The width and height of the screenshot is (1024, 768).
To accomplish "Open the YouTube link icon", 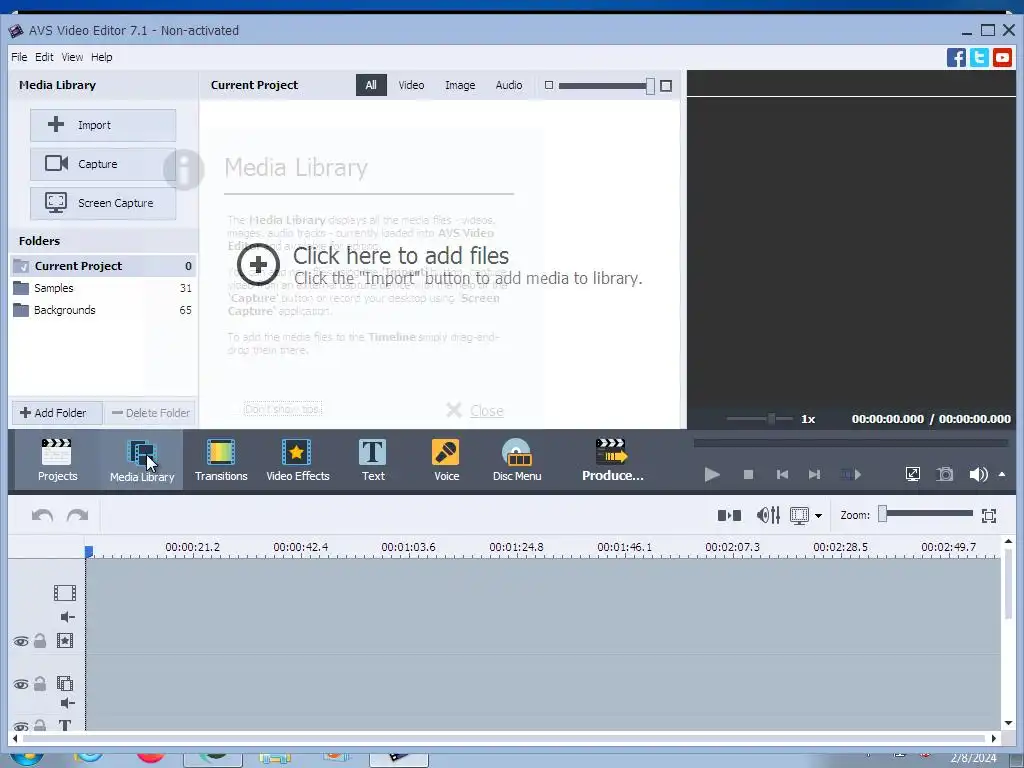I will point(1002,57).
